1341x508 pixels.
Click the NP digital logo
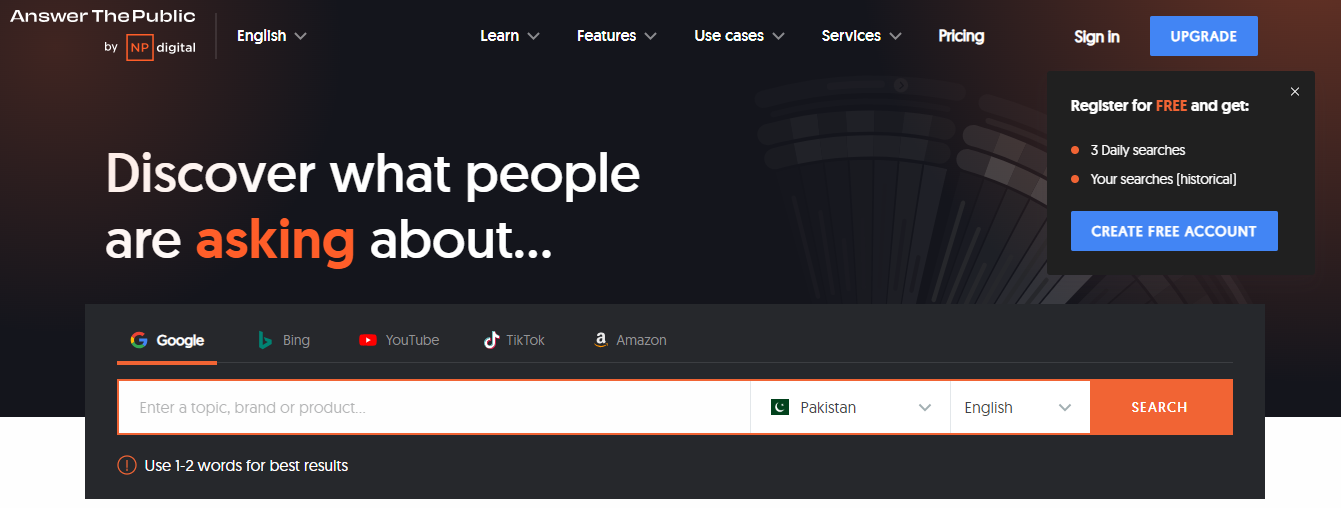[160, 47]
